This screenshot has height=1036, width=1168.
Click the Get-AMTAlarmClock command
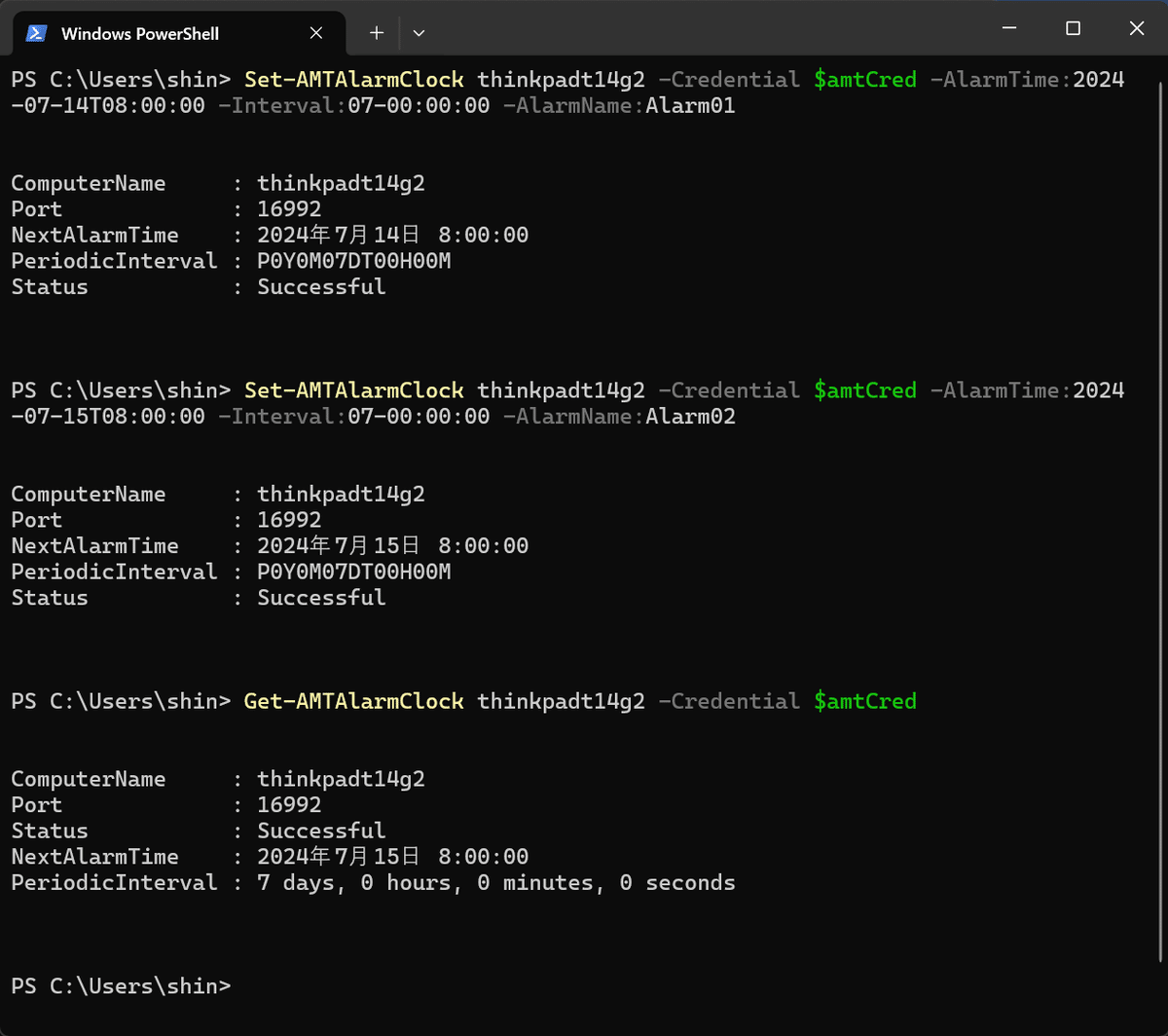[353, 701]
